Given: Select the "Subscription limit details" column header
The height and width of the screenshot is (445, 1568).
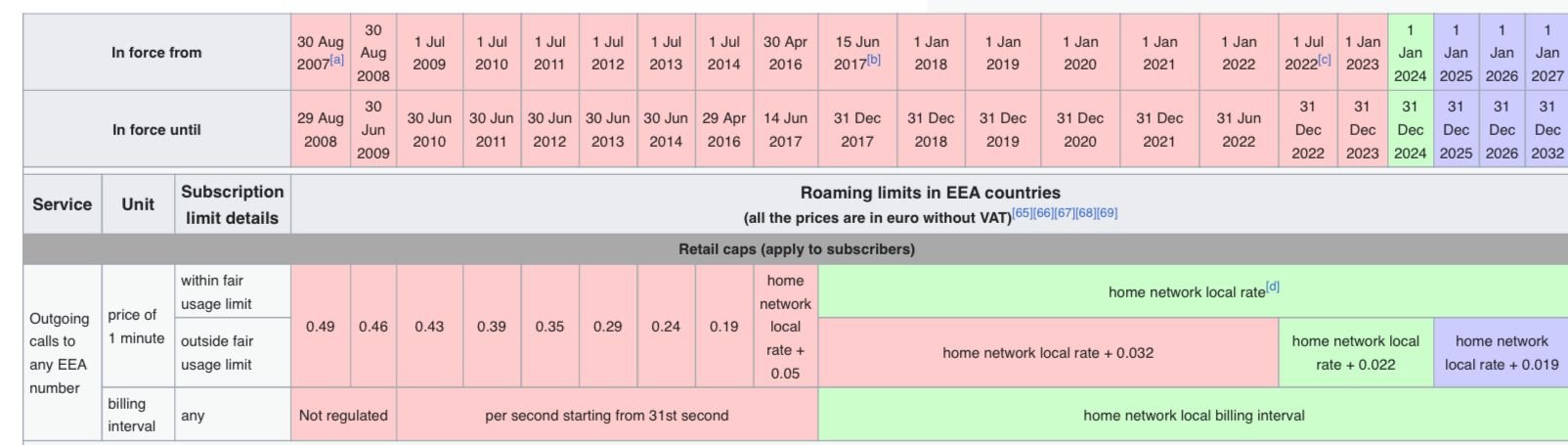Looking at the screenshot, I should (232, 204).
